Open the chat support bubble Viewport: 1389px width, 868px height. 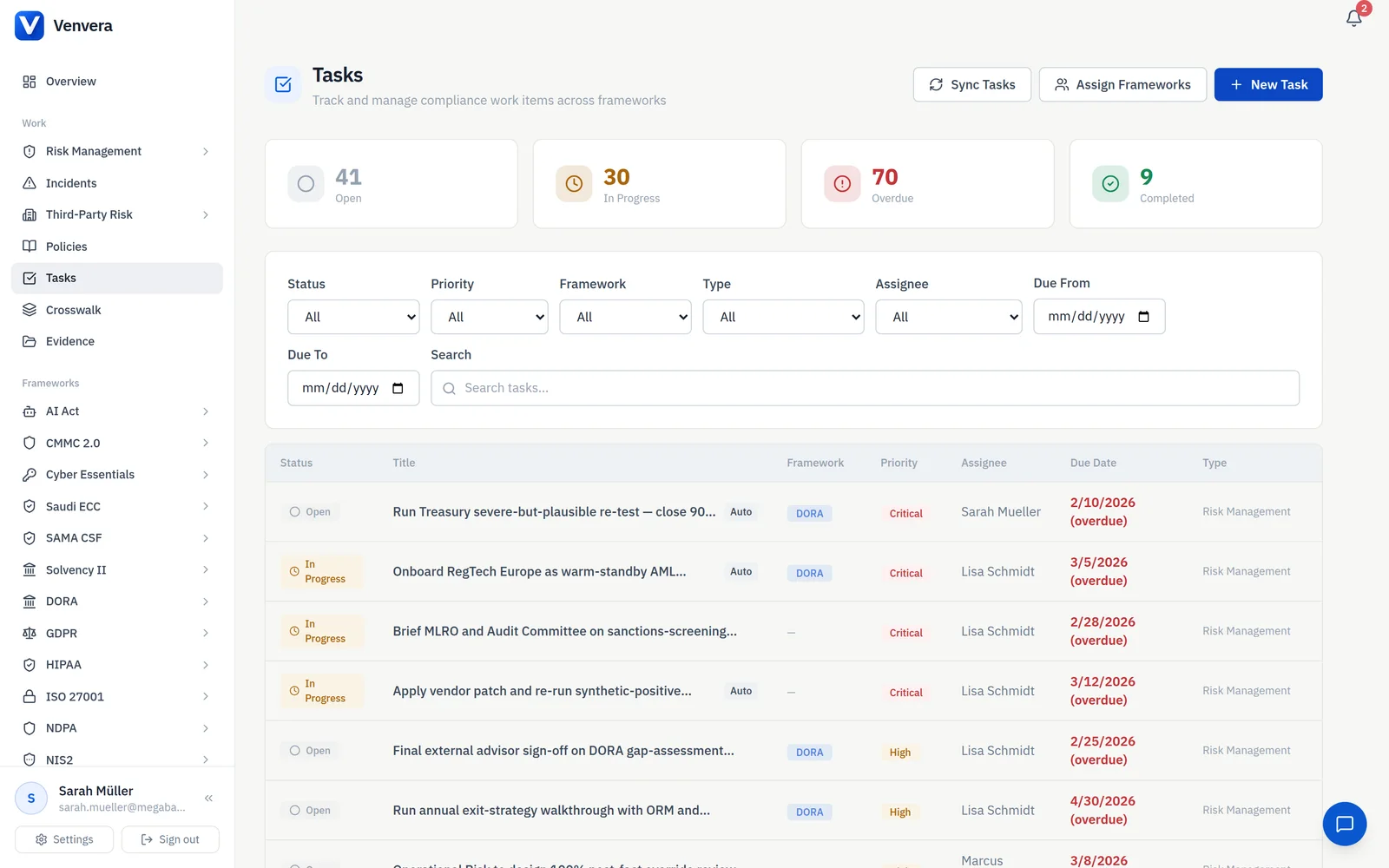pyautogui.click(x=1345, y=824)
